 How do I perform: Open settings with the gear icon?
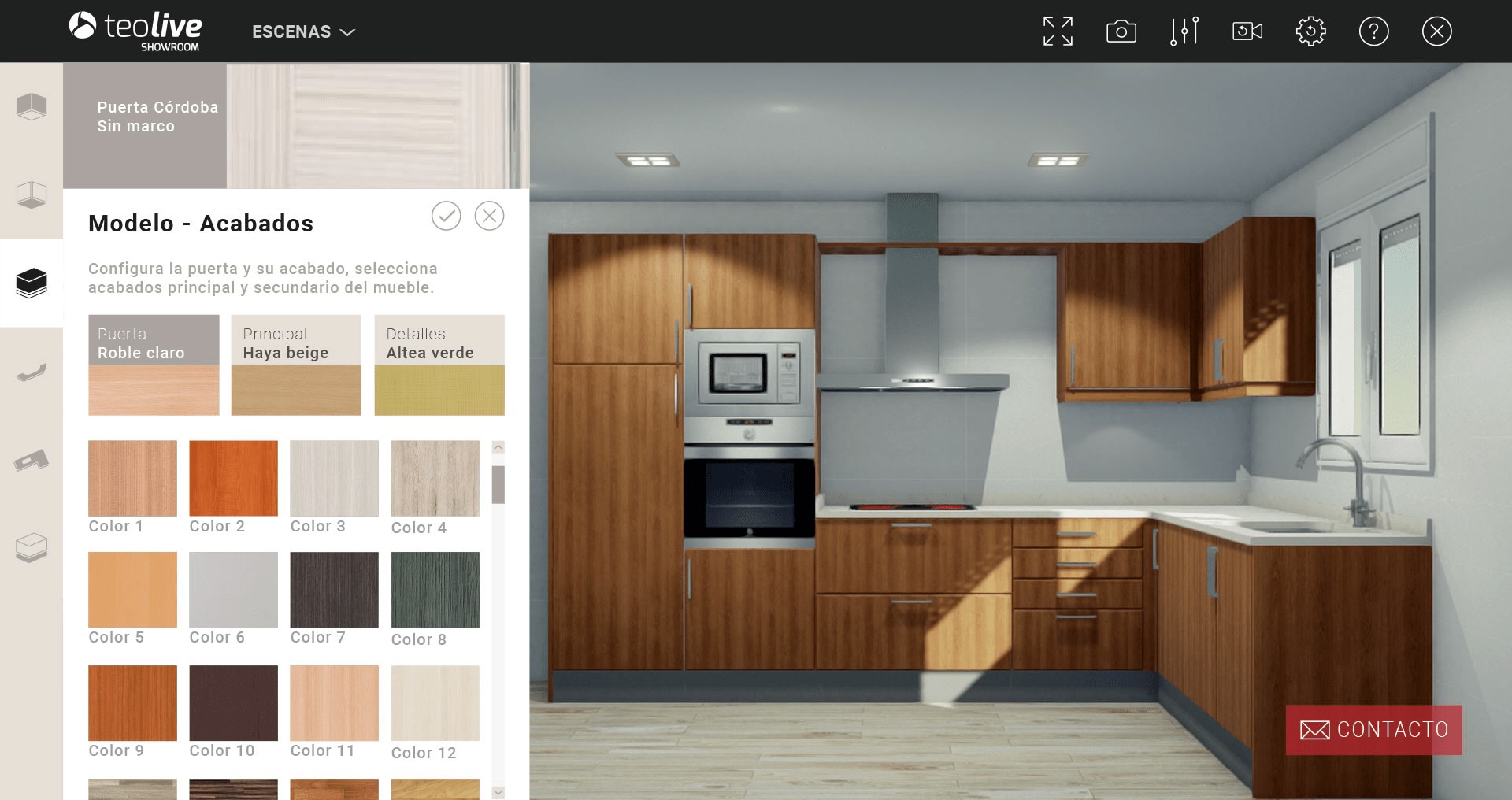click(1310, 31)
